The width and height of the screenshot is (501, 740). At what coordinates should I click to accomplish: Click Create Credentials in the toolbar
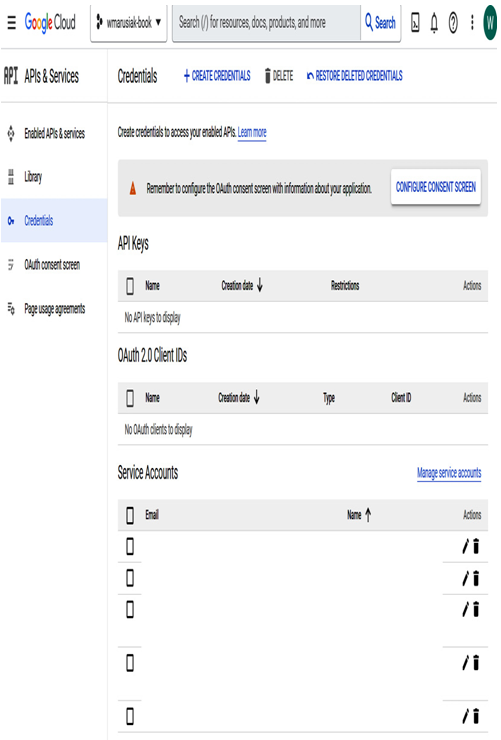coord(217,76)
